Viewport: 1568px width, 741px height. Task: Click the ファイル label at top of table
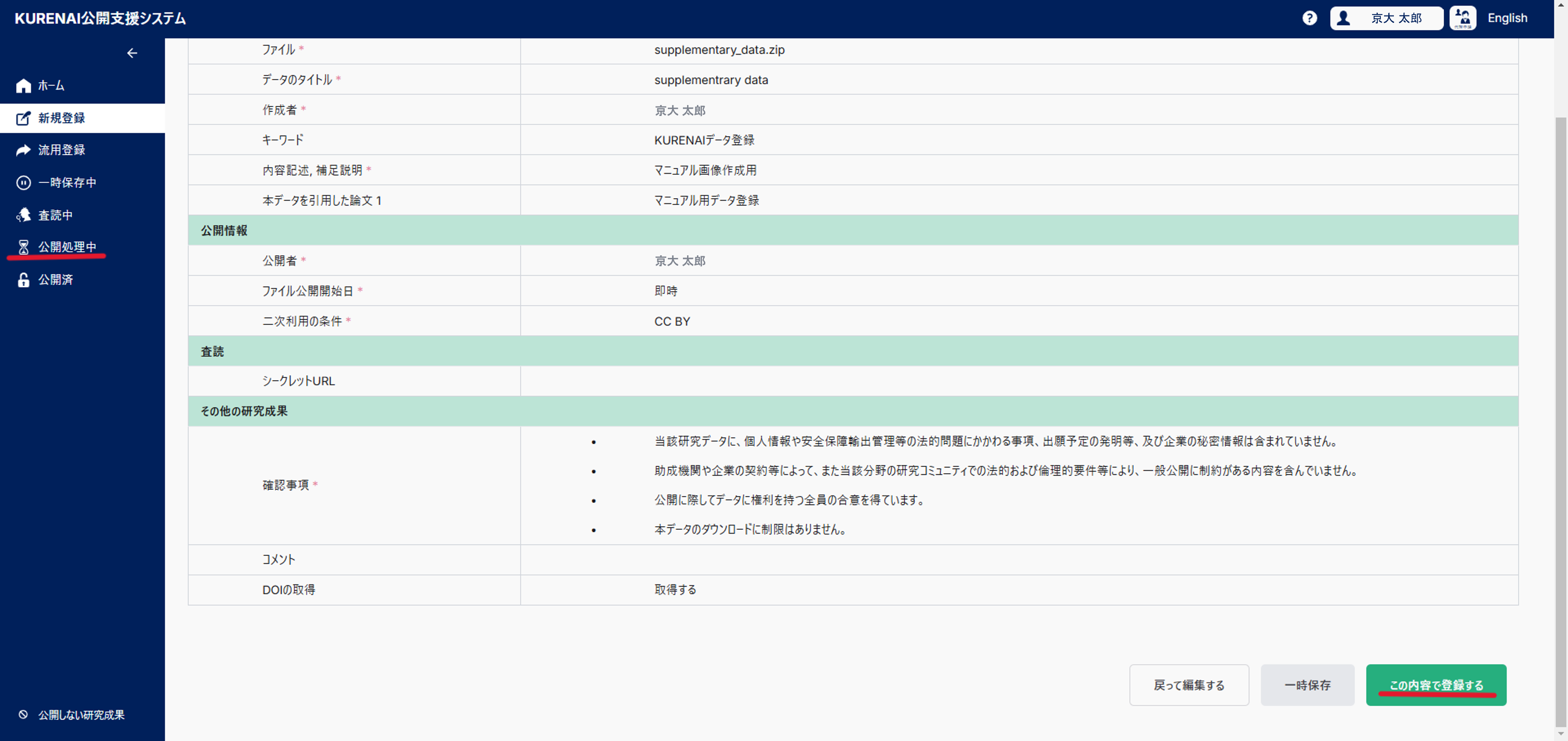[278, 50]
